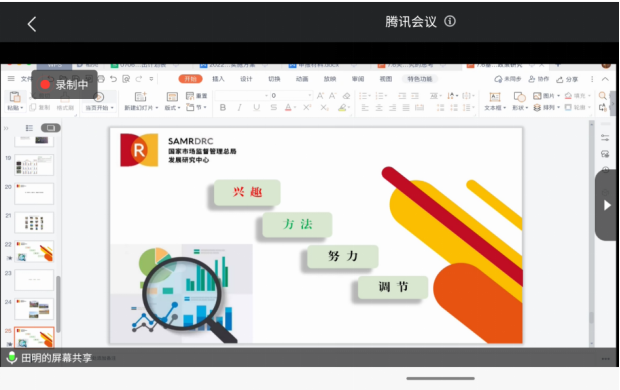Click the undo arrow in quick toolbar
Image resolution: width=620 pixels, height=390 pixels.
(x=113, y=79)
